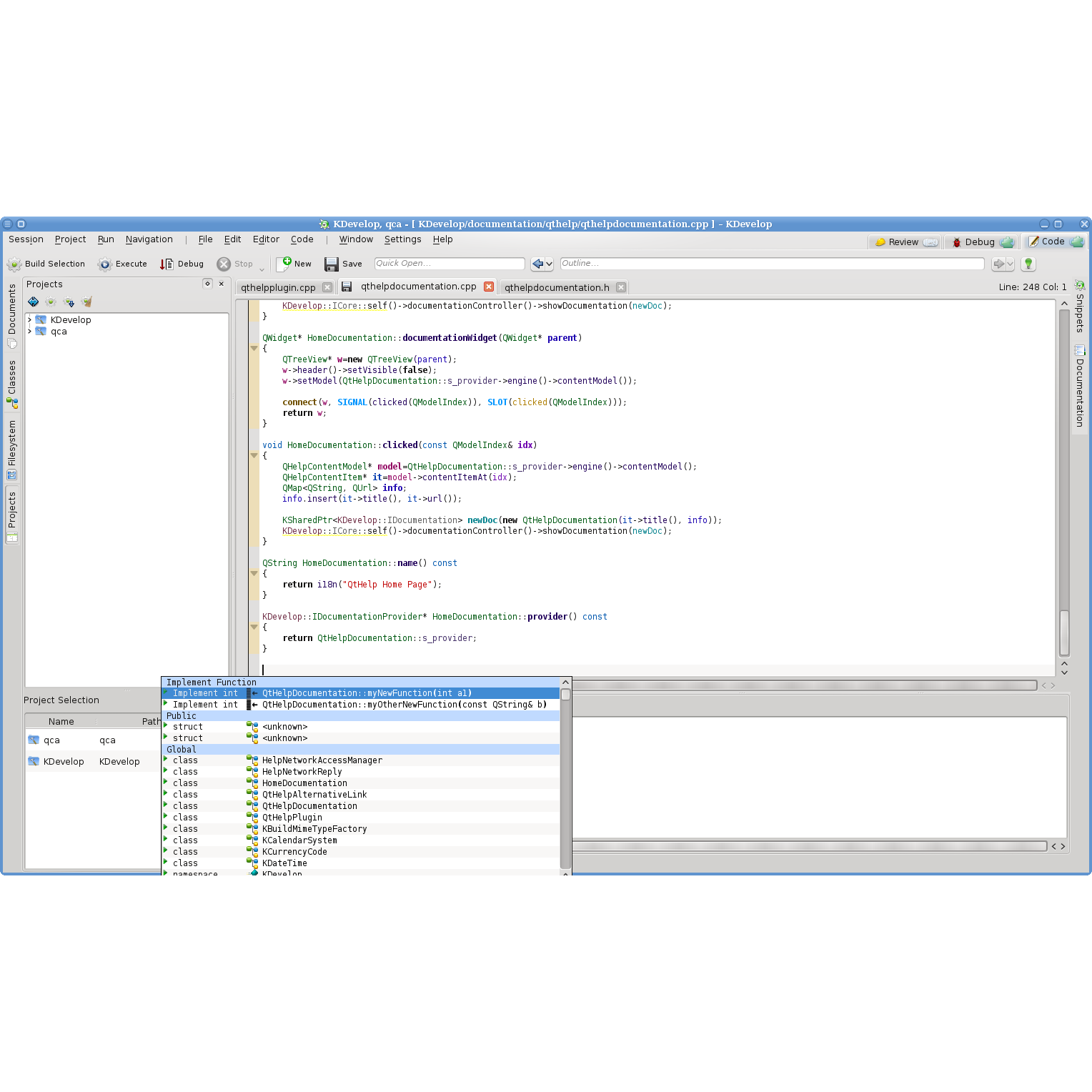Click inside the Quick Open field

(449, 264)
